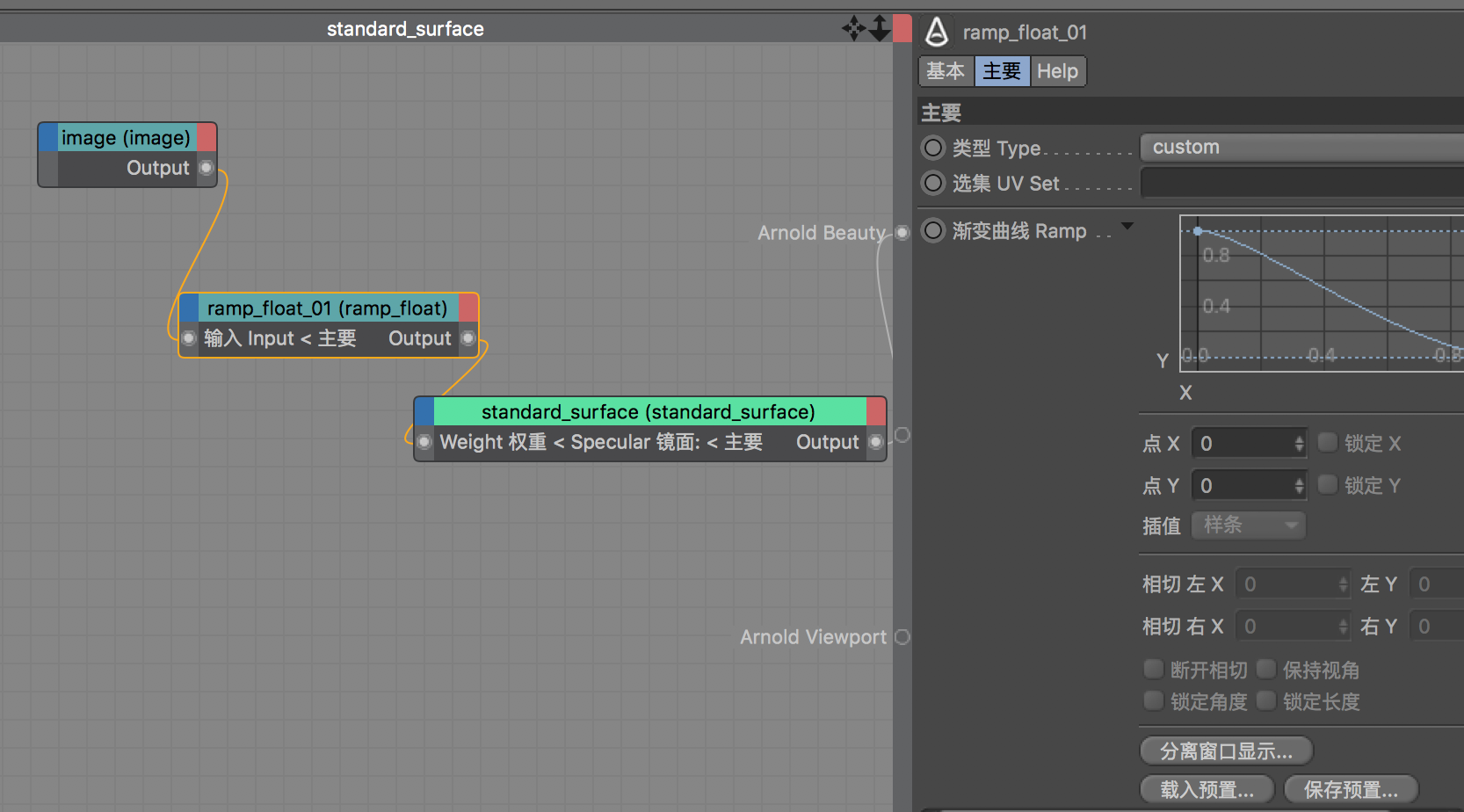
Task: Switch to the 主要 tab
Action: click(x=1002, y=71)
